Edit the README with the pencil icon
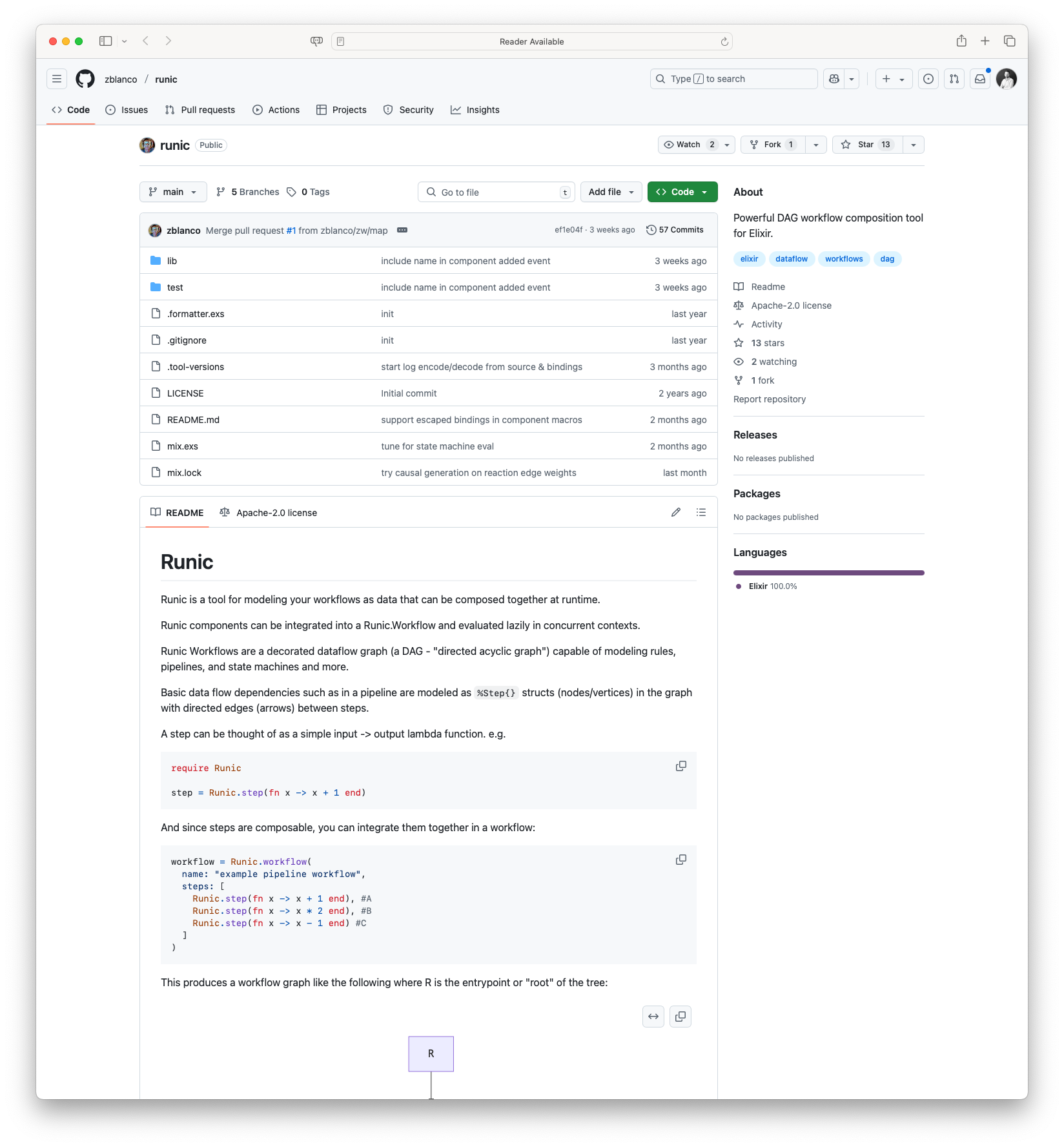Image resolution: width=1064 pixels, height=1147 pixels. tap(675, 512)
